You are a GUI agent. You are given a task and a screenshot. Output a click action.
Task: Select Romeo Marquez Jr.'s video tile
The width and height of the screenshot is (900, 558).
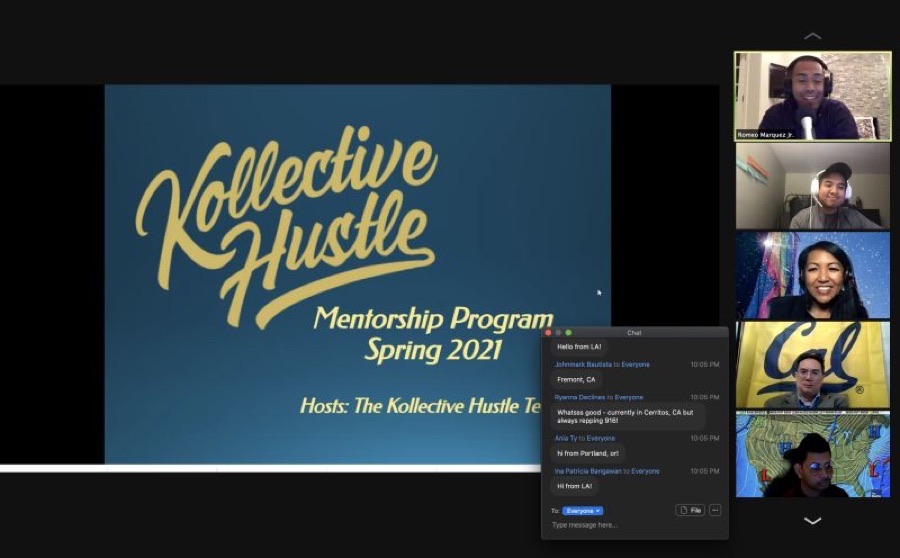pyautogui.click(x=812, y=96)
